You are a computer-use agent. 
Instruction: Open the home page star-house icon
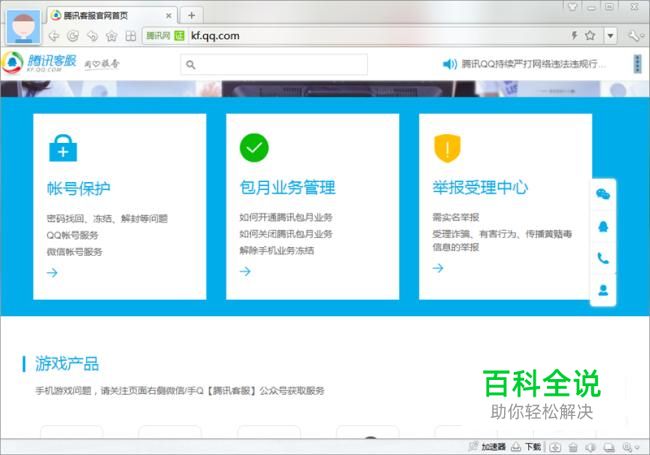[112, 36]
